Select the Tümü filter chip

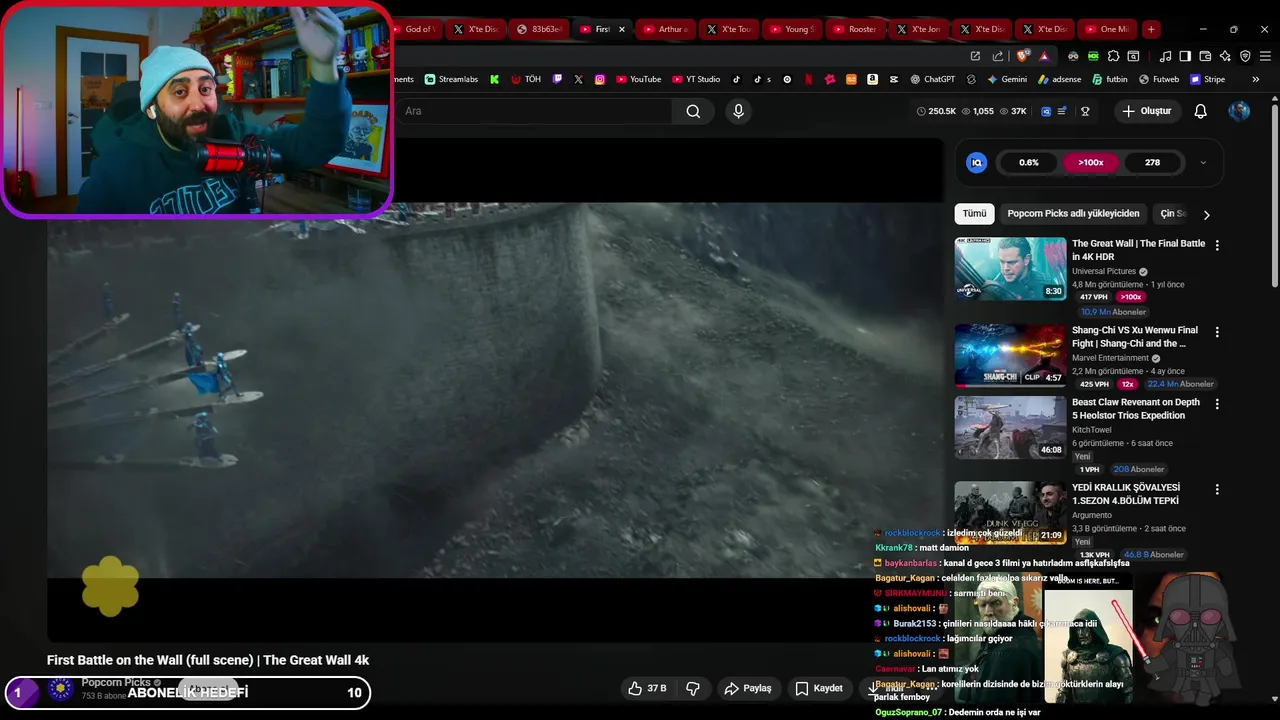[x=974, y=213]
